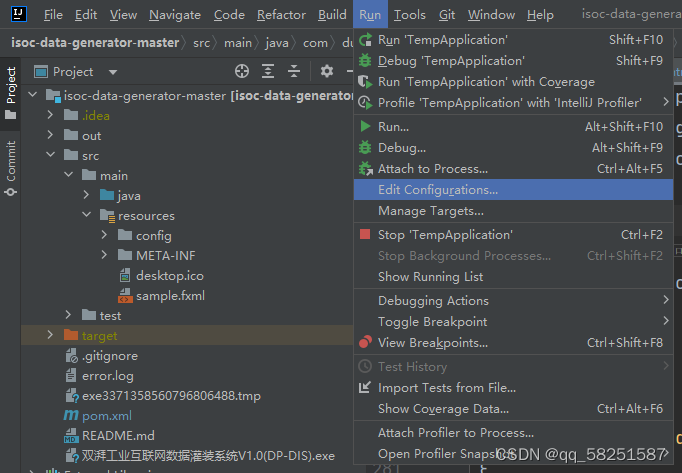Click the Test History clock icon

pos(365,366)
